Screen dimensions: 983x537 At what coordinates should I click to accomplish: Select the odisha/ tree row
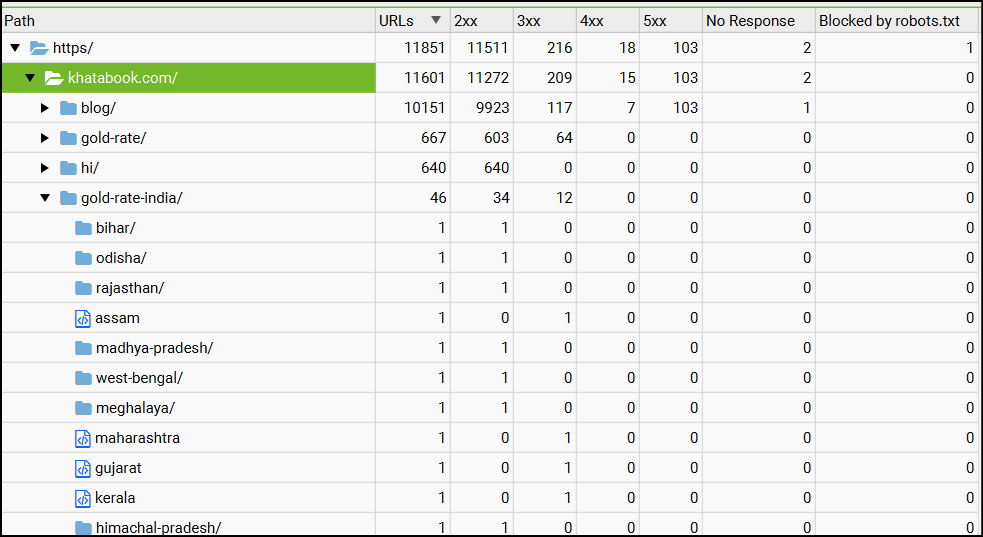(x=121, y=258)
